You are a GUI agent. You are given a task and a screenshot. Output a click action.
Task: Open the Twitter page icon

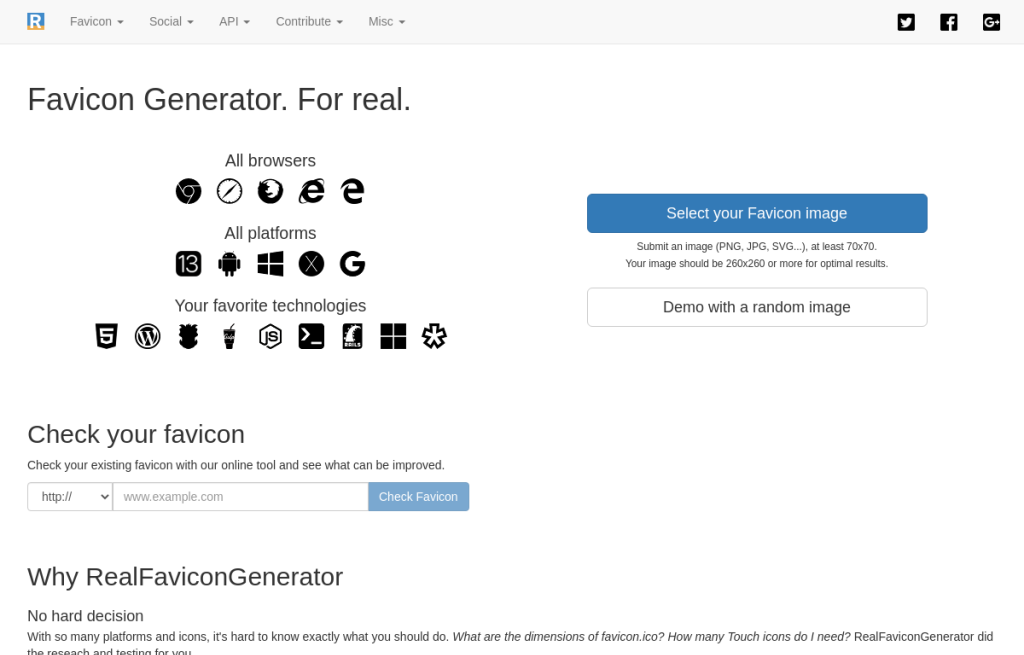tap(906, 22)
